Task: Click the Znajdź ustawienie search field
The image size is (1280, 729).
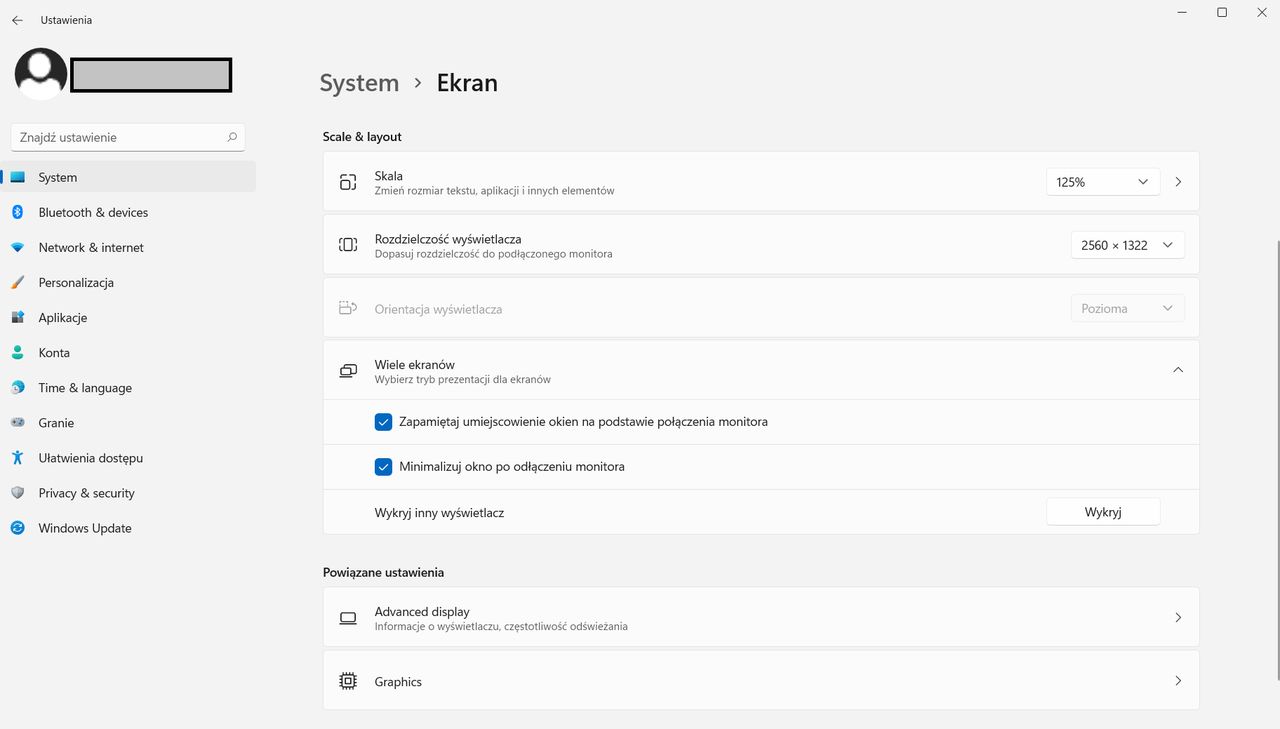Action: pos(127,136)
